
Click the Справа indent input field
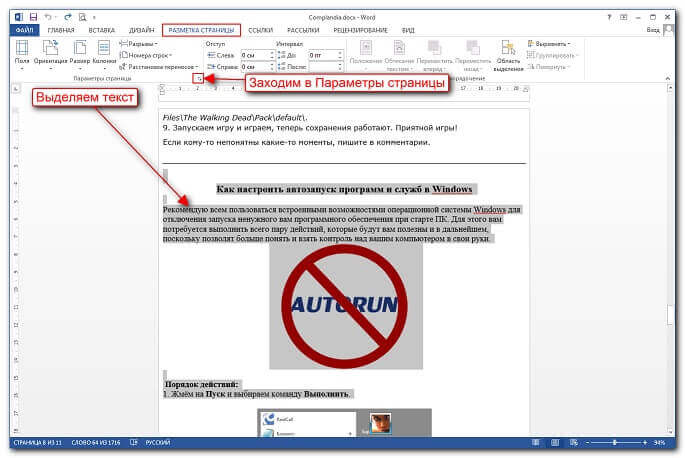pyautogui.click(x=255, y=67)
